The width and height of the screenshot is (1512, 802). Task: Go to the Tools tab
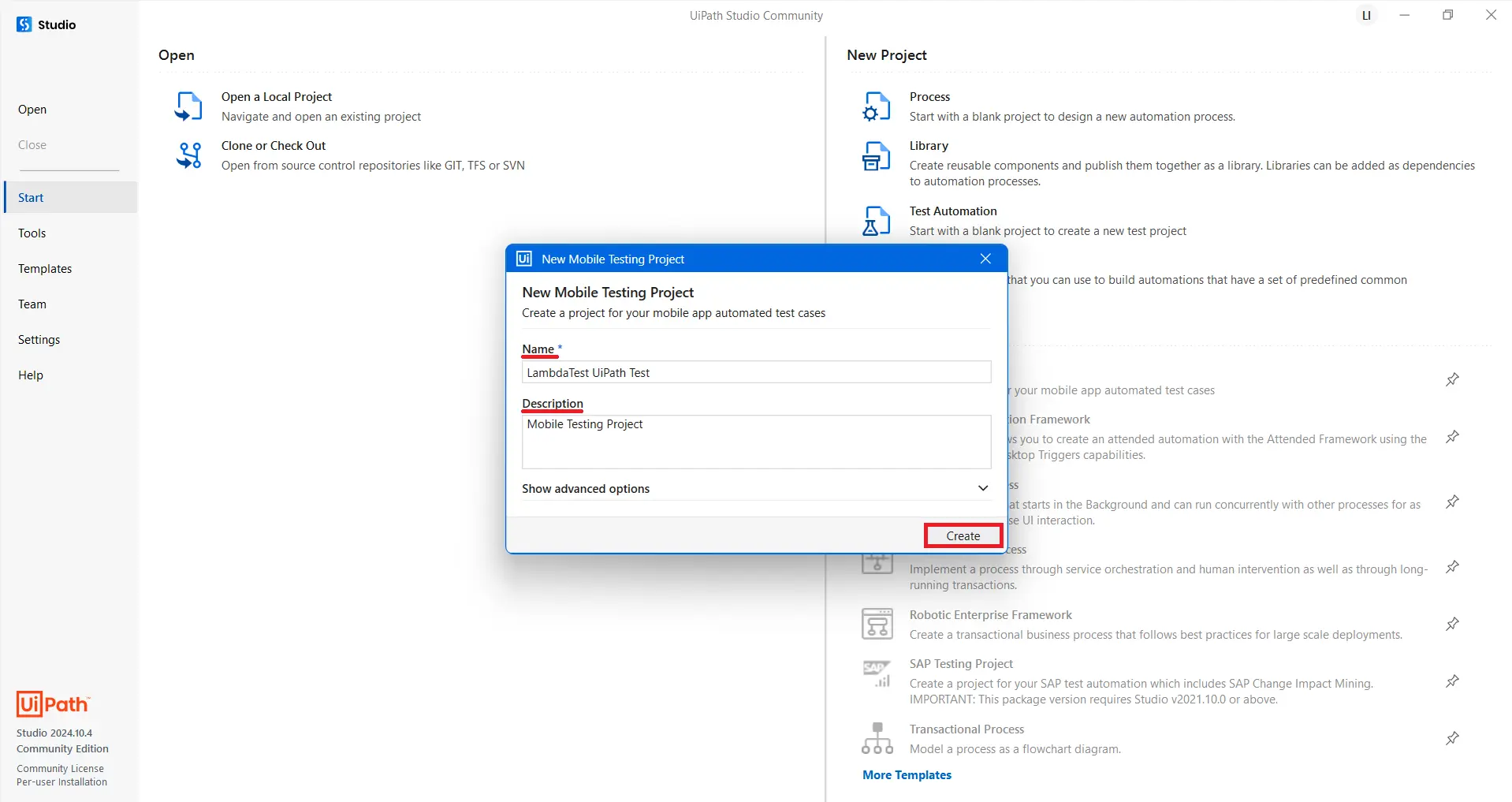[32, 233]
